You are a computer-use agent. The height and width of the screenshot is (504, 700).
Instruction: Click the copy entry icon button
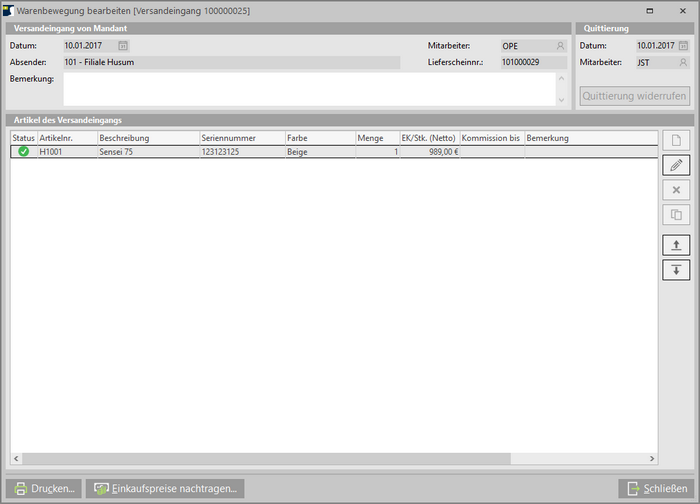point(676,214)
